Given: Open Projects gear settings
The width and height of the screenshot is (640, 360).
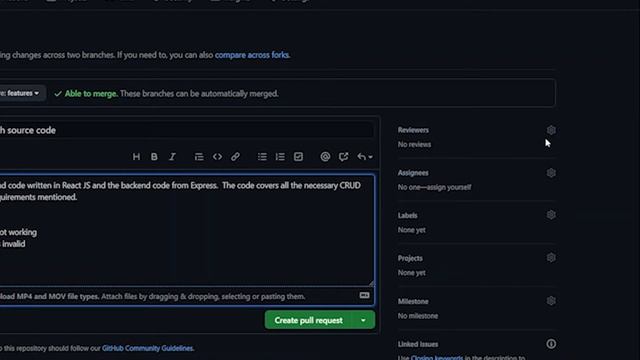Looking at the screenshot, I should 551,258.
